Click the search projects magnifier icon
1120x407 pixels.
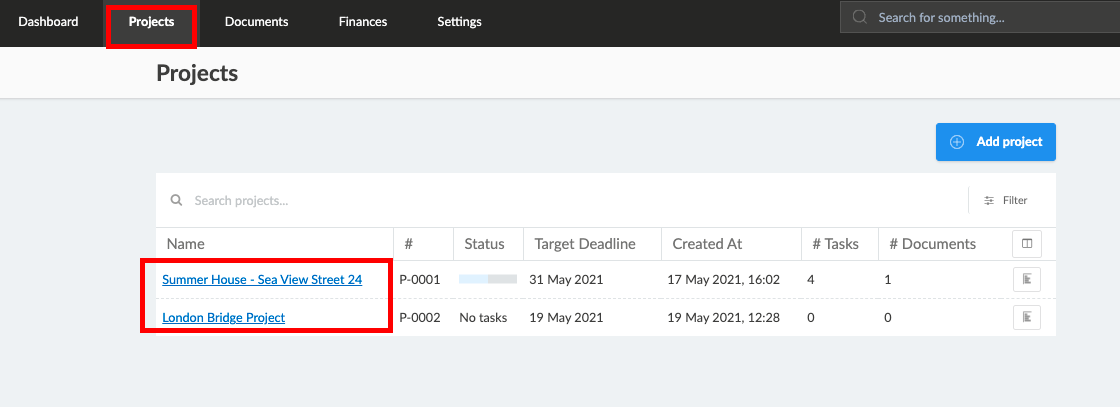coord(176,201)
